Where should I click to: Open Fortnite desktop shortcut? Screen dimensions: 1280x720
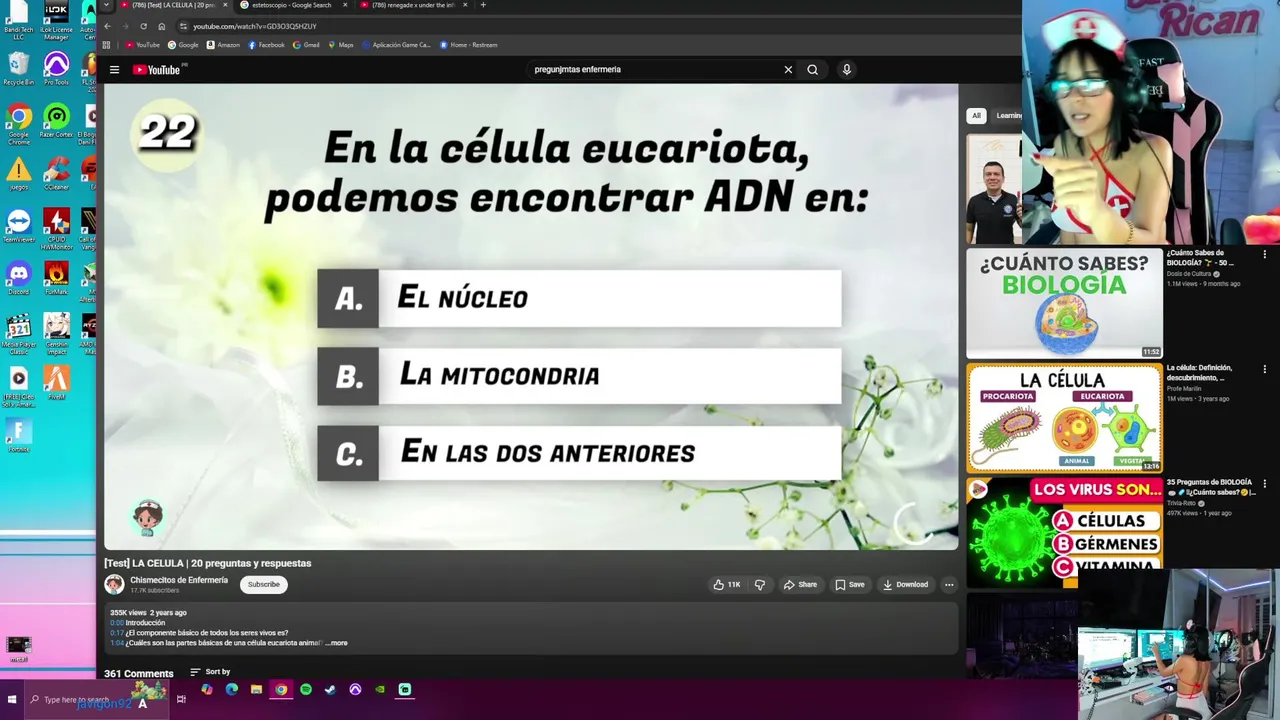(x=19, y=435)
